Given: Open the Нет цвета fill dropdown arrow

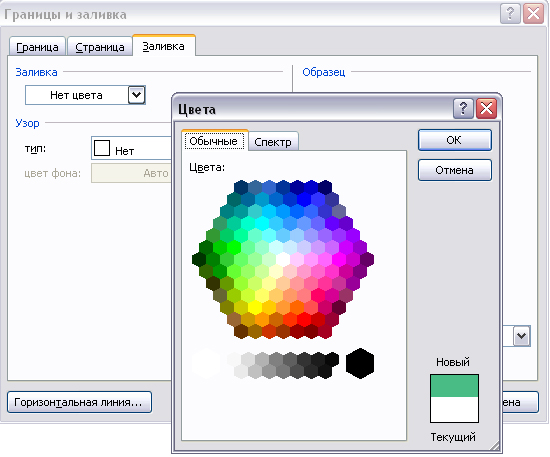Looking at the screenshot, I should [x=136, y=95].
